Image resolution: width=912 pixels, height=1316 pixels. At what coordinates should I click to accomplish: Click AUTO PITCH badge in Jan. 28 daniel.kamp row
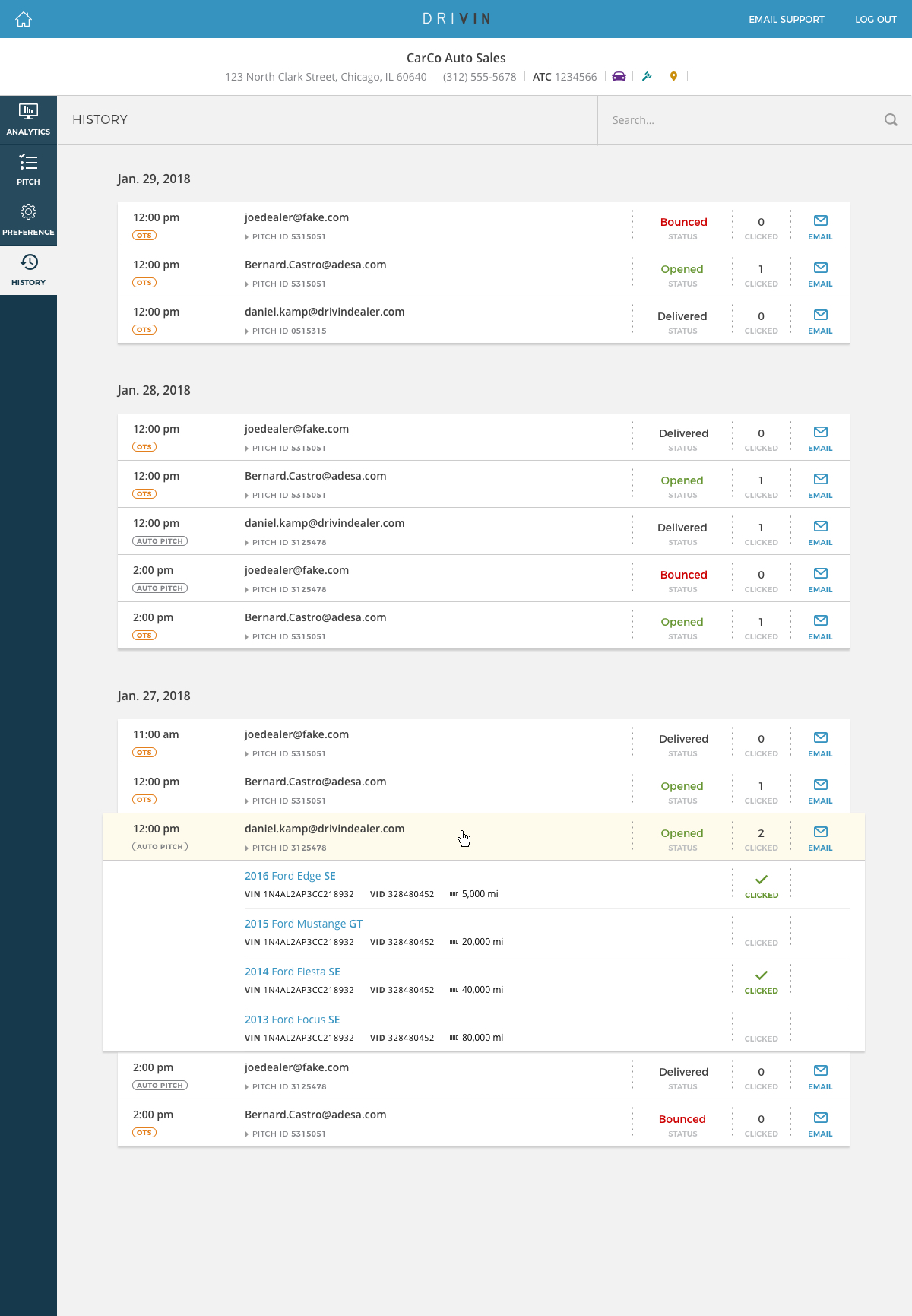pyautogui.click(x=160, y=541)
